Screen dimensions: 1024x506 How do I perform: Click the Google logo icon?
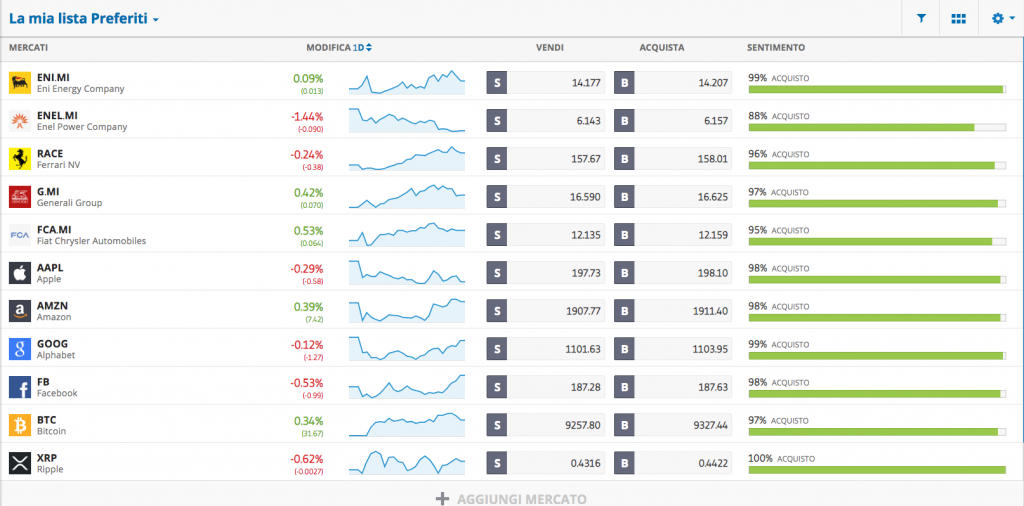[x=20, y=349]
